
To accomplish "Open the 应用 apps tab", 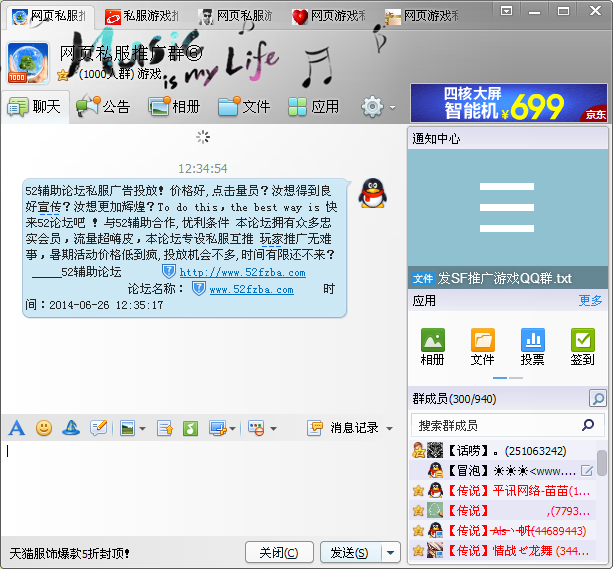I will pos(314,107).
